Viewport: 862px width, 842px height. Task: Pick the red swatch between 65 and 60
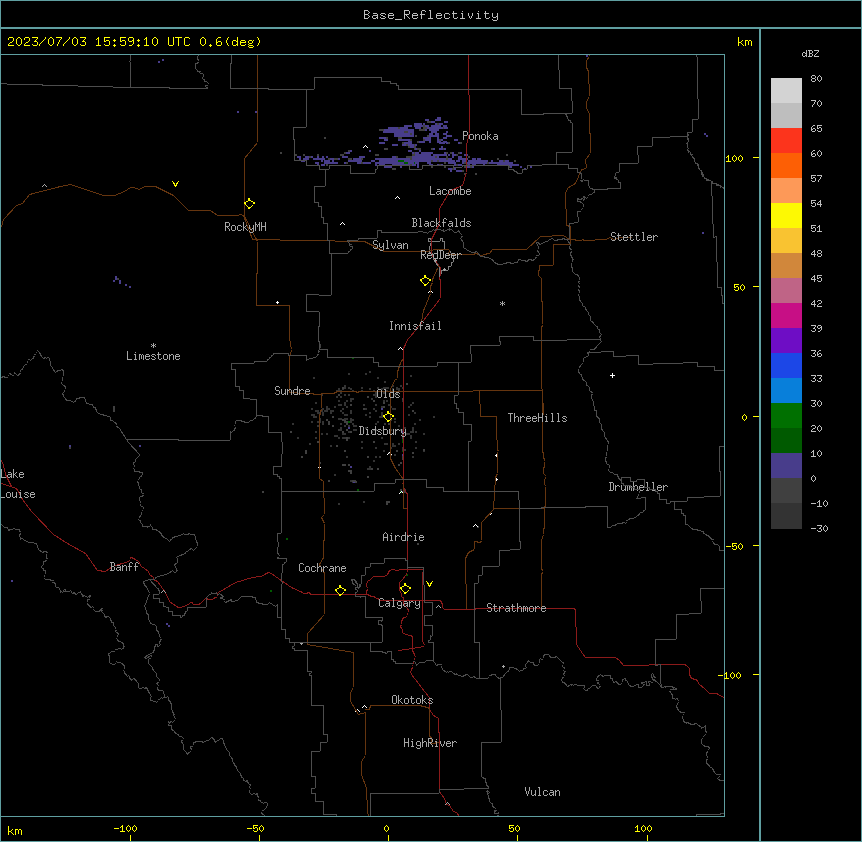tap(786, 141)
